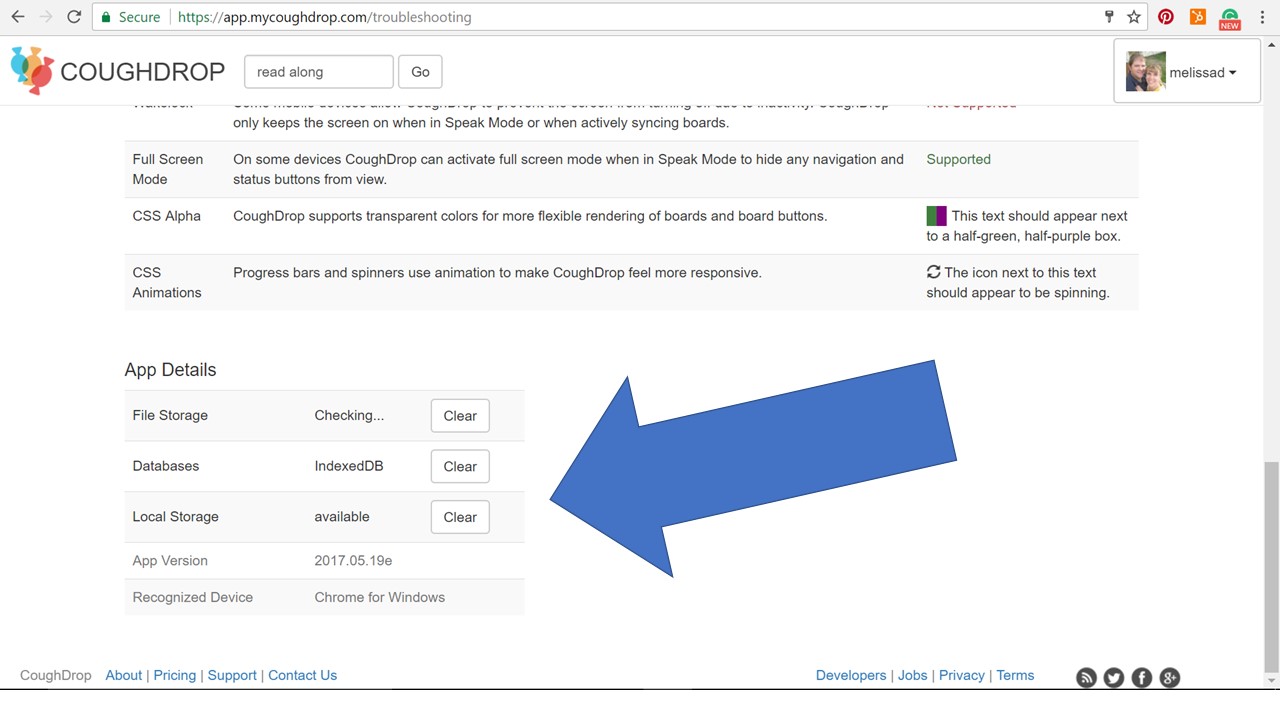This screenshot has height=720, width=1280.
Task: Open the Pricing footer link
Action: [175, 675]
